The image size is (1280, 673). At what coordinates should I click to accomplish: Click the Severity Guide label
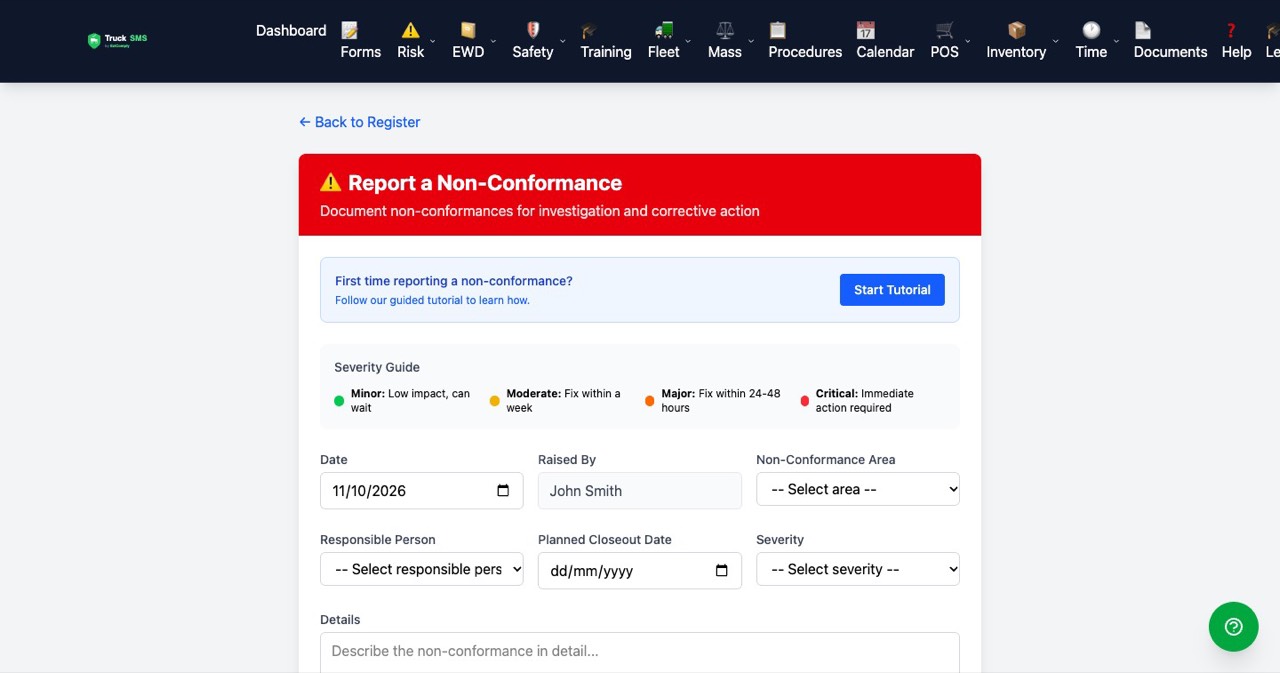pos(377,367)
